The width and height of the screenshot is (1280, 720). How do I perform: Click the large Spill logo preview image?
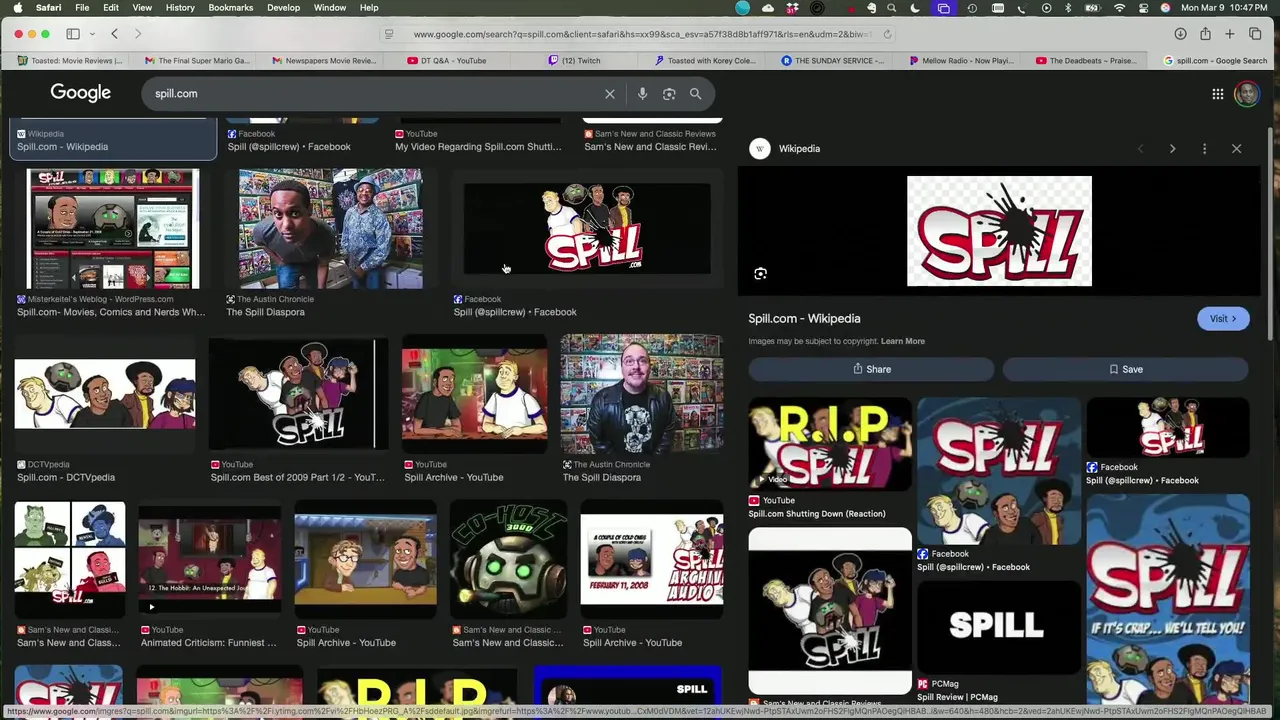999,231
